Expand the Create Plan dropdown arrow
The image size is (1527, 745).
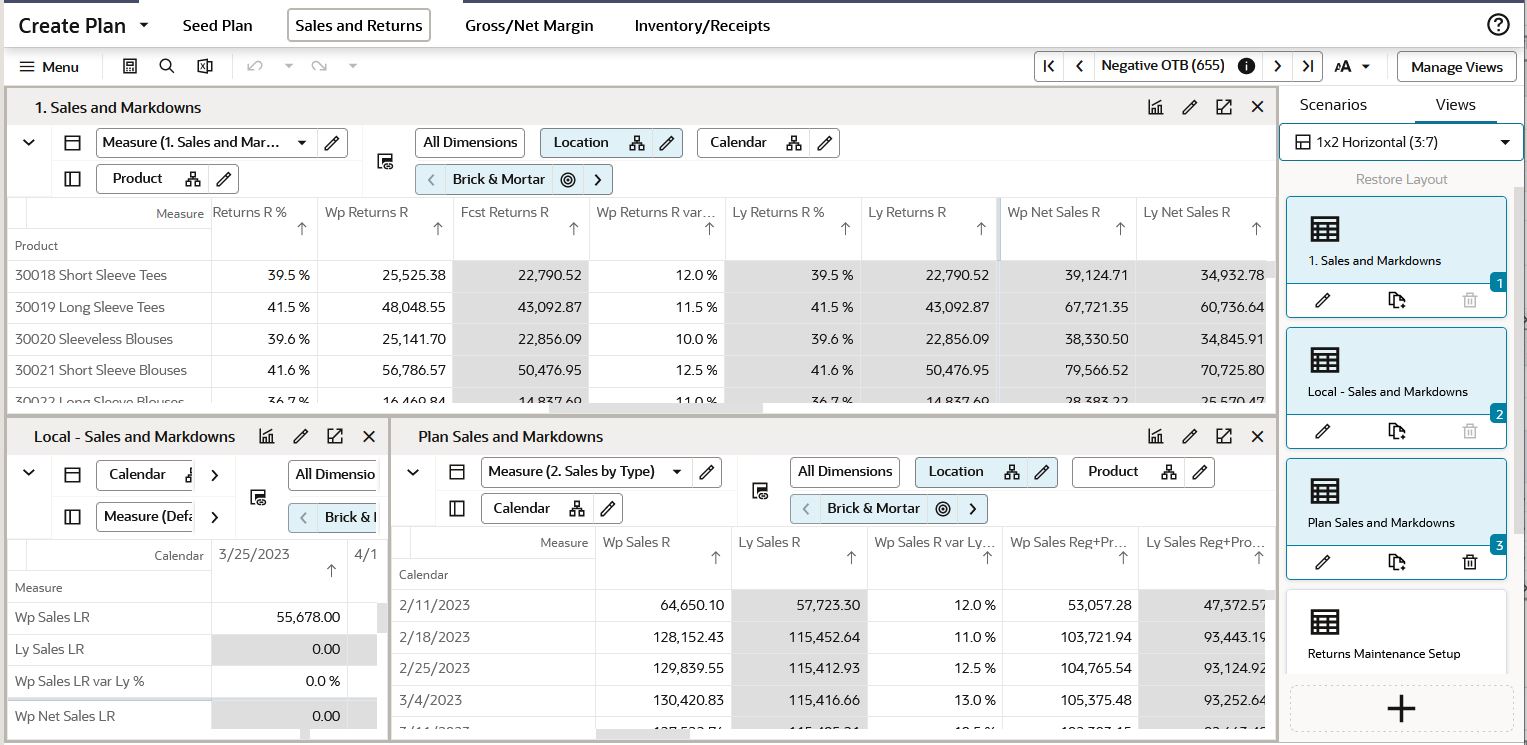[144, 25]
